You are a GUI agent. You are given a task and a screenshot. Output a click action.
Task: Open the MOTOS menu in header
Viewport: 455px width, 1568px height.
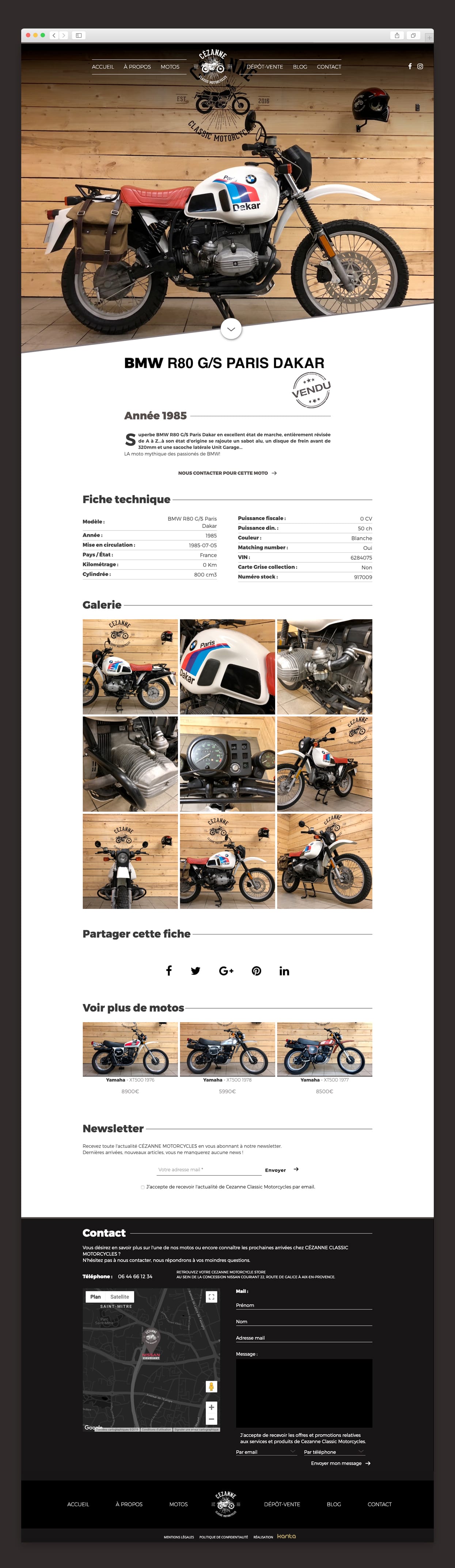point(170,67)
